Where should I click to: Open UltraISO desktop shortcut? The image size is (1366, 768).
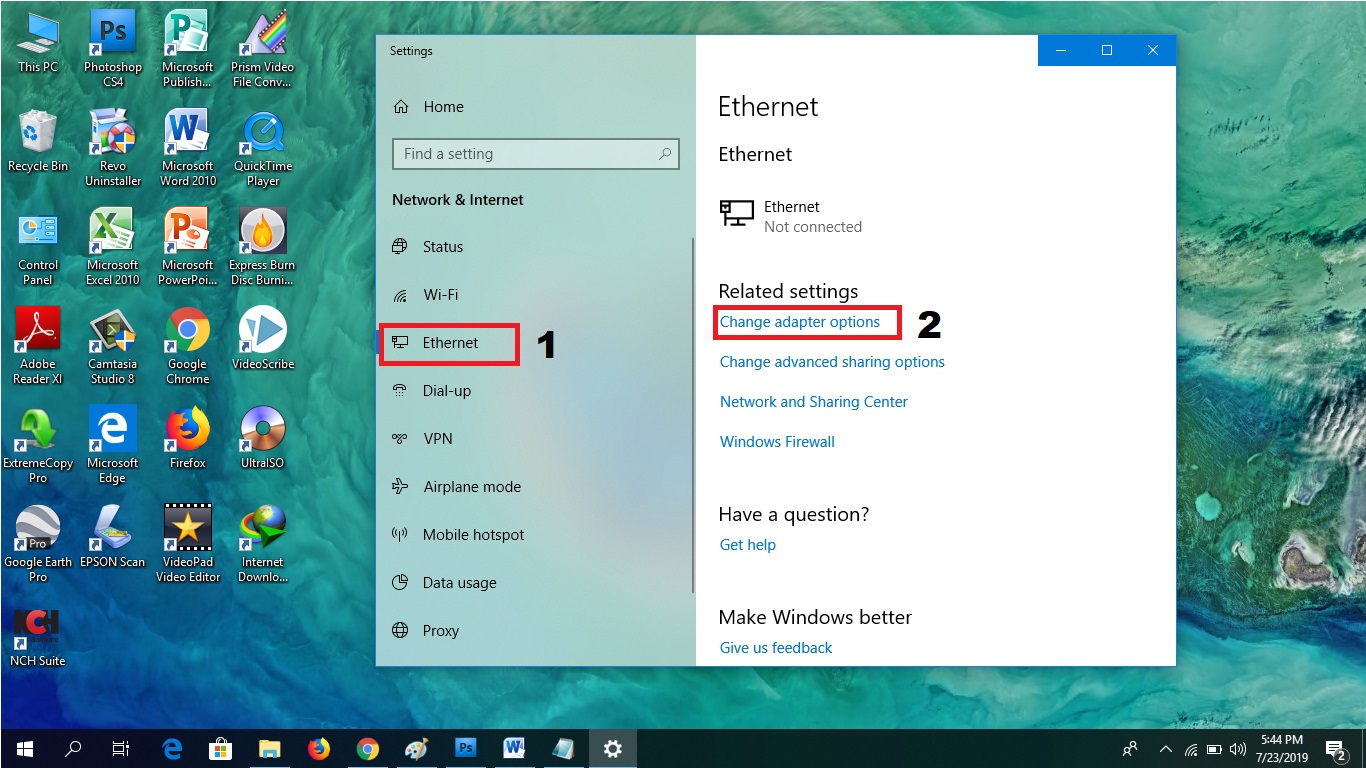(x=262, y=430)
